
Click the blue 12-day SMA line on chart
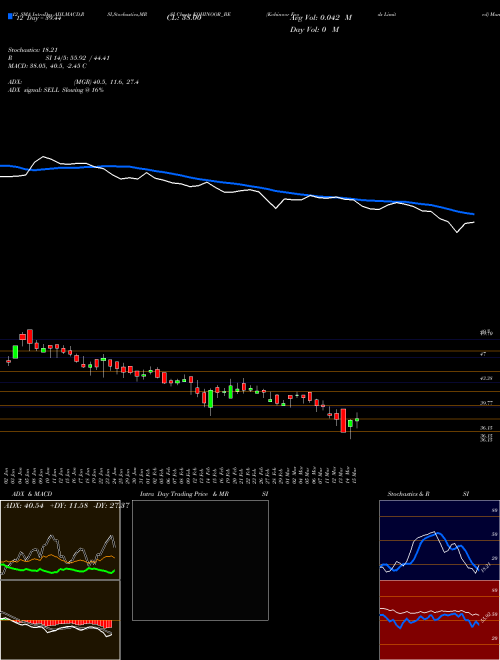click(236, 184)
